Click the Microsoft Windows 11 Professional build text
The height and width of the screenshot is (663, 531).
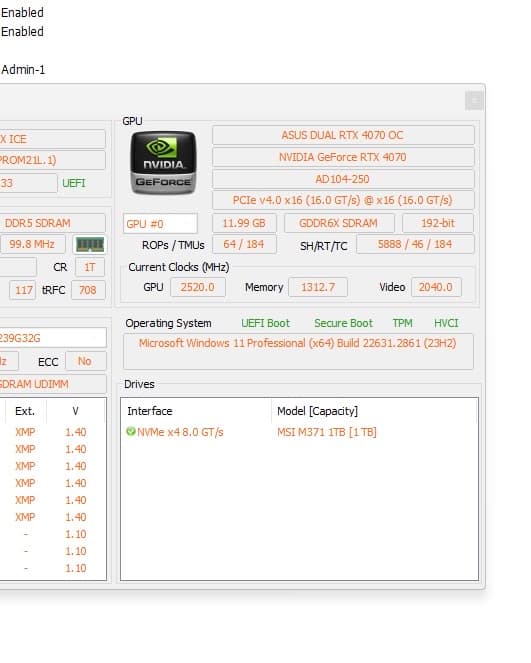298,343
